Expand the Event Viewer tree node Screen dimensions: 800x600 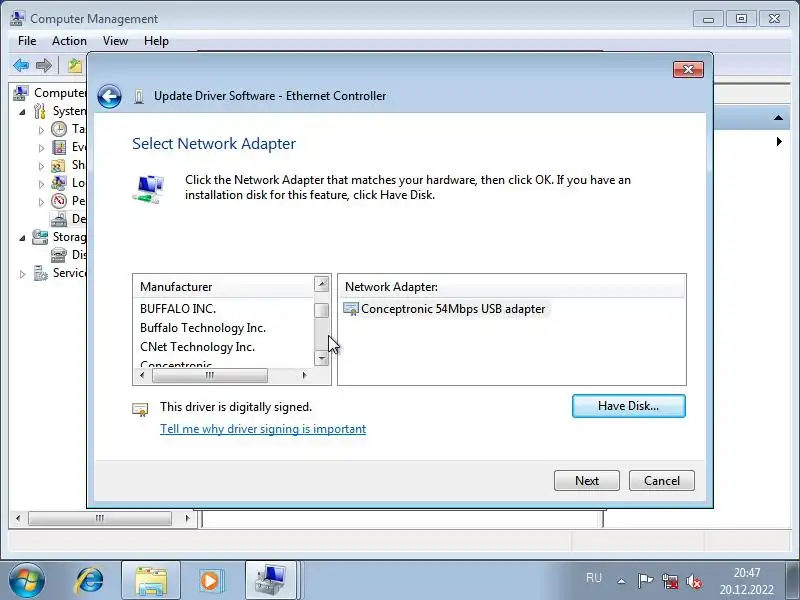[41, 148]
